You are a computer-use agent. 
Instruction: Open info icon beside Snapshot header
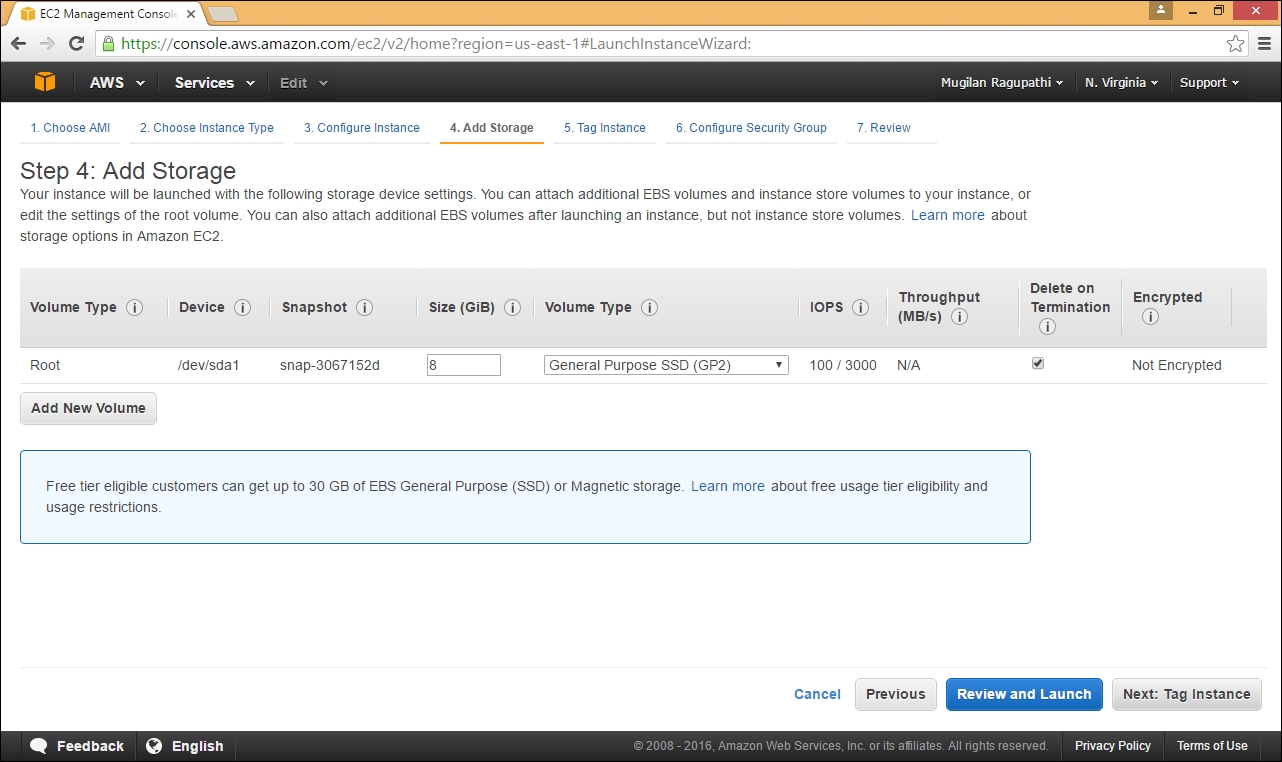pos(364,308)
